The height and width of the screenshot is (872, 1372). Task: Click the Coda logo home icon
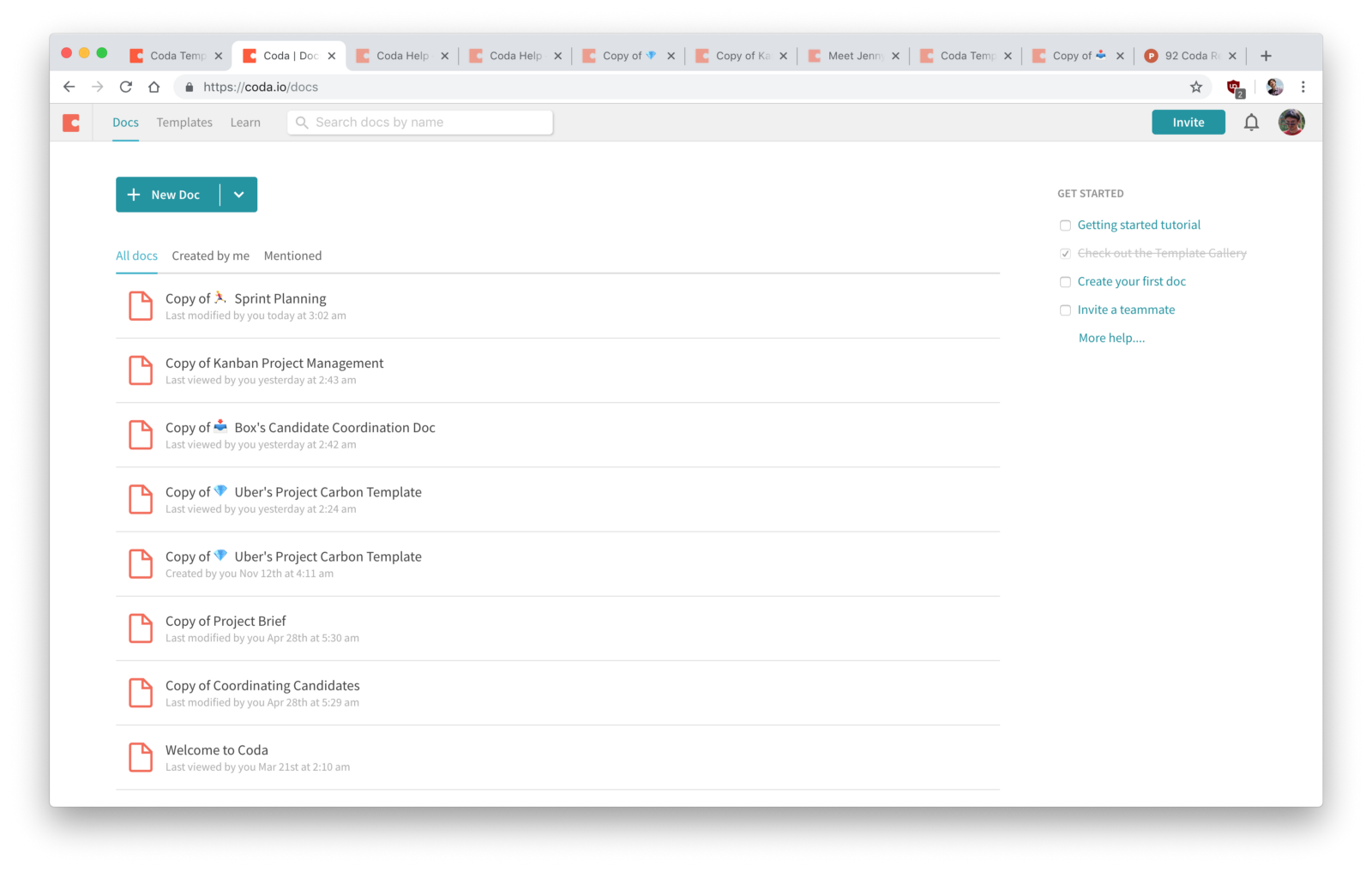point(71,123)
